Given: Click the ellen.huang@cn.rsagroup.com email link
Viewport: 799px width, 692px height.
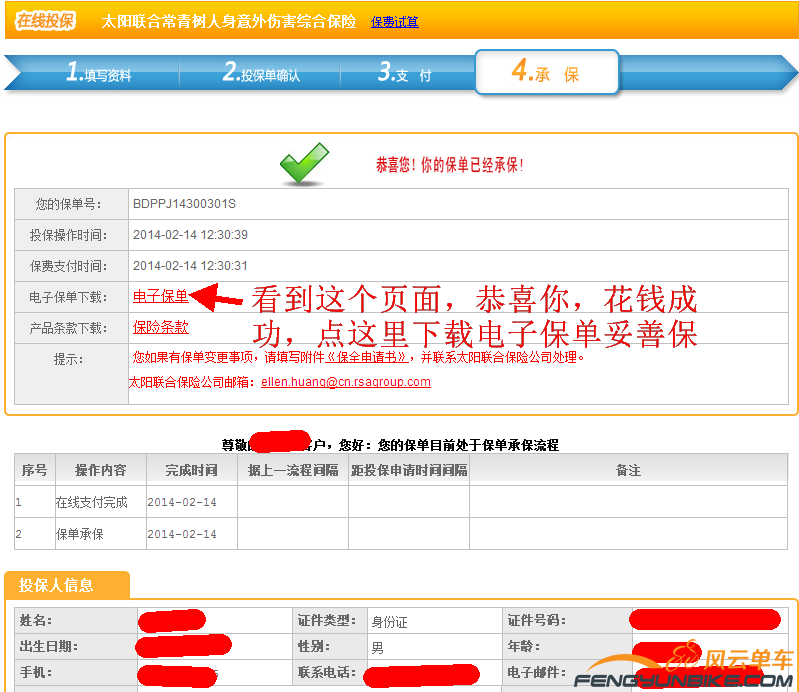Looking at the screenshot, I should [345, 382].
